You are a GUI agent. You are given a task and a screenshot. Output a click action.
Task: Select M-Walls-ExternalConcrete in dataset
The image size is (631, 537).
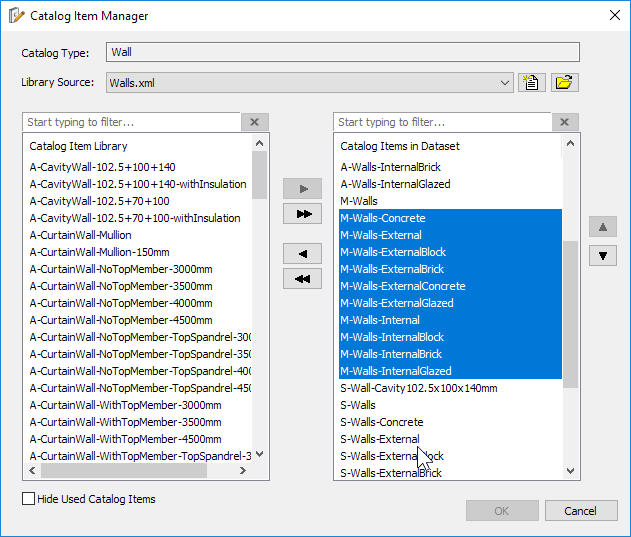pos(450,286)
